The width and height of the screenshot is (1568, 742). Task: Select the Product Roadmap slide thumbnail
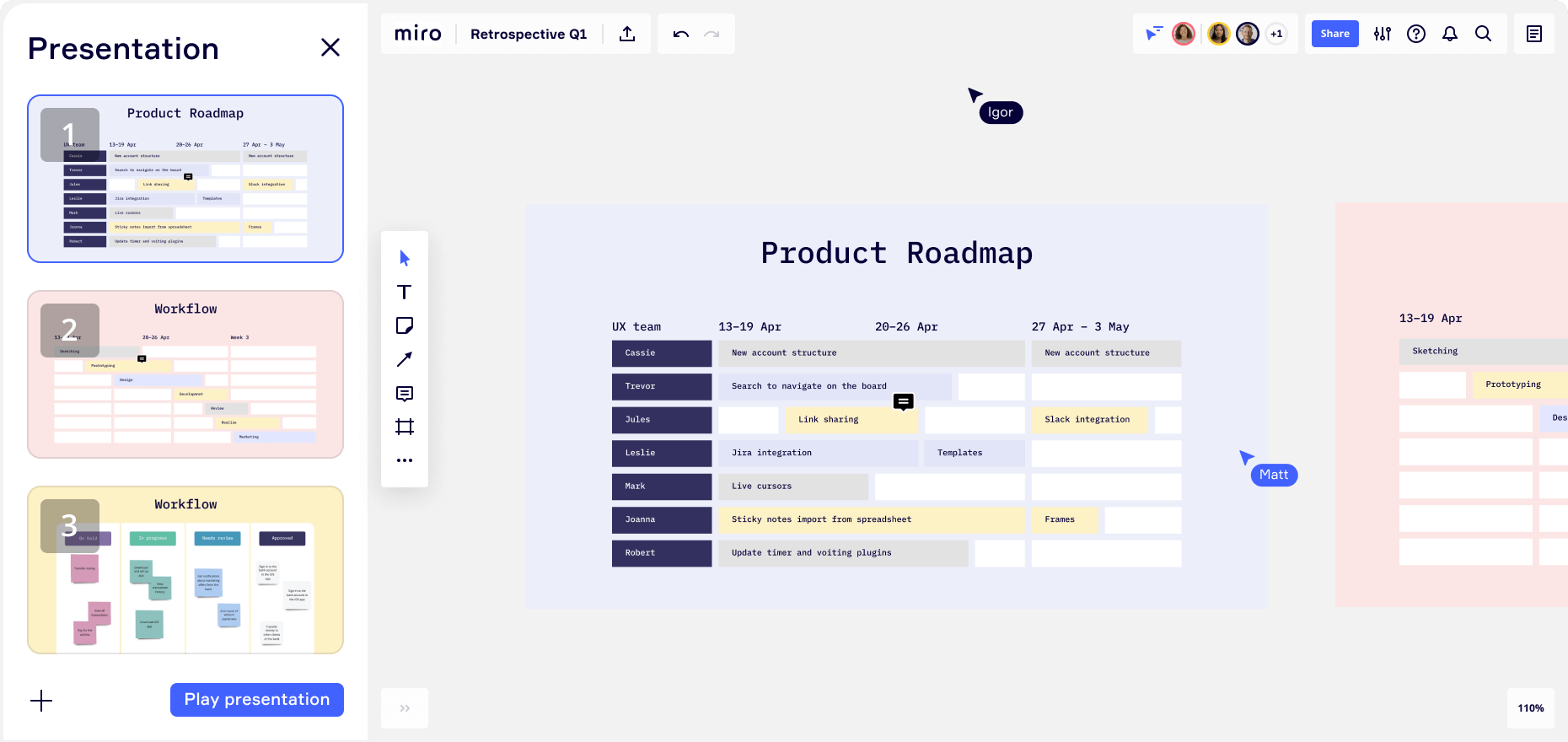pos(185,179)
